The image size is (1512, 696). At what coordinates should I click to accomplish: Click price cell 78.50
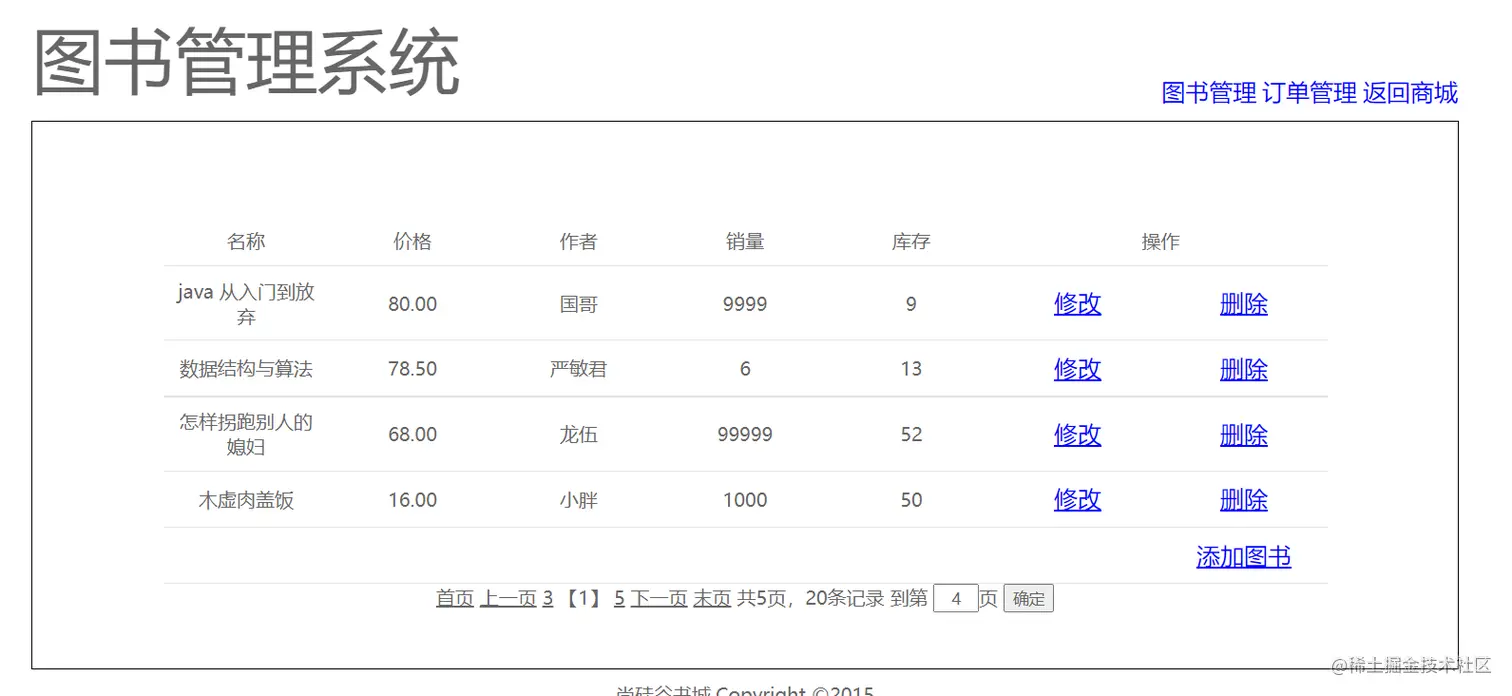(412, 369)
